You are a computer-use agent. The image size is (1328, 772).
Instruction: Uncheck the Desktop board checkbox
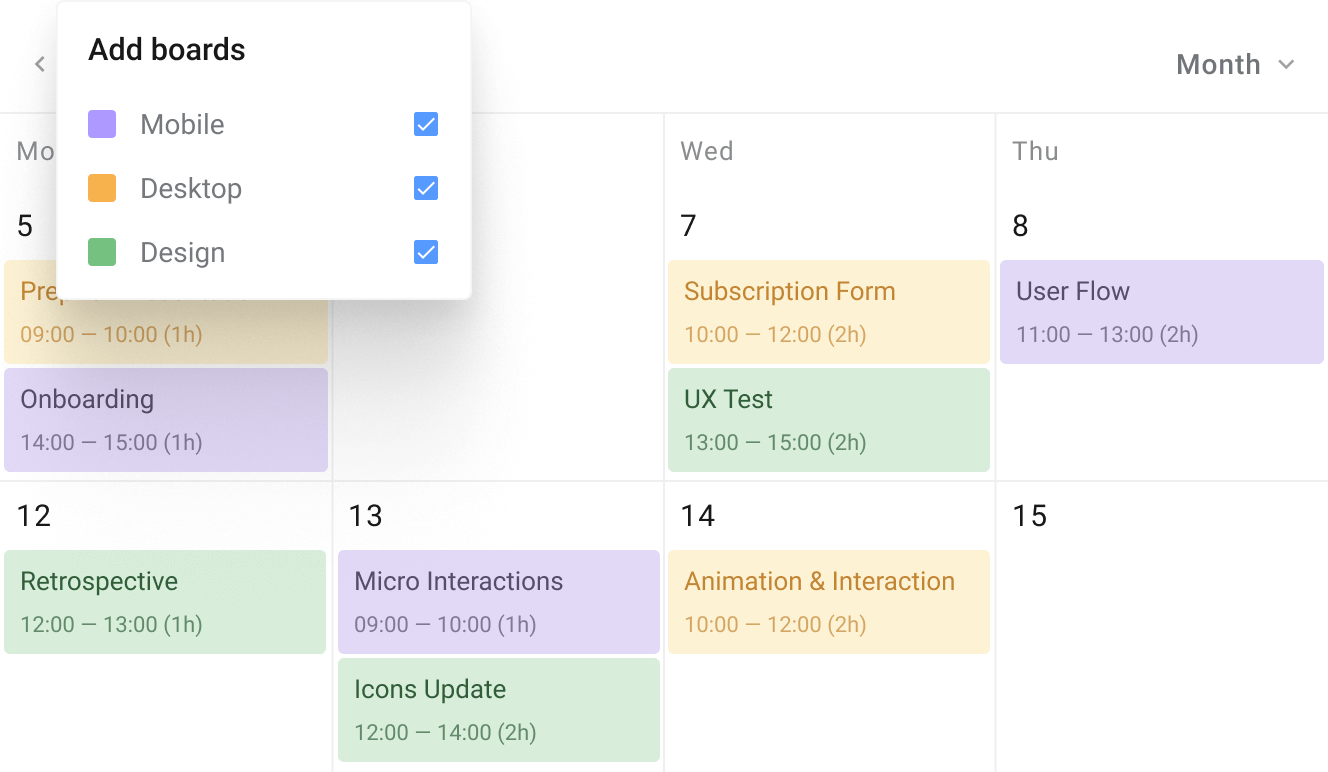pyautogui.click(x=426, y=188)
